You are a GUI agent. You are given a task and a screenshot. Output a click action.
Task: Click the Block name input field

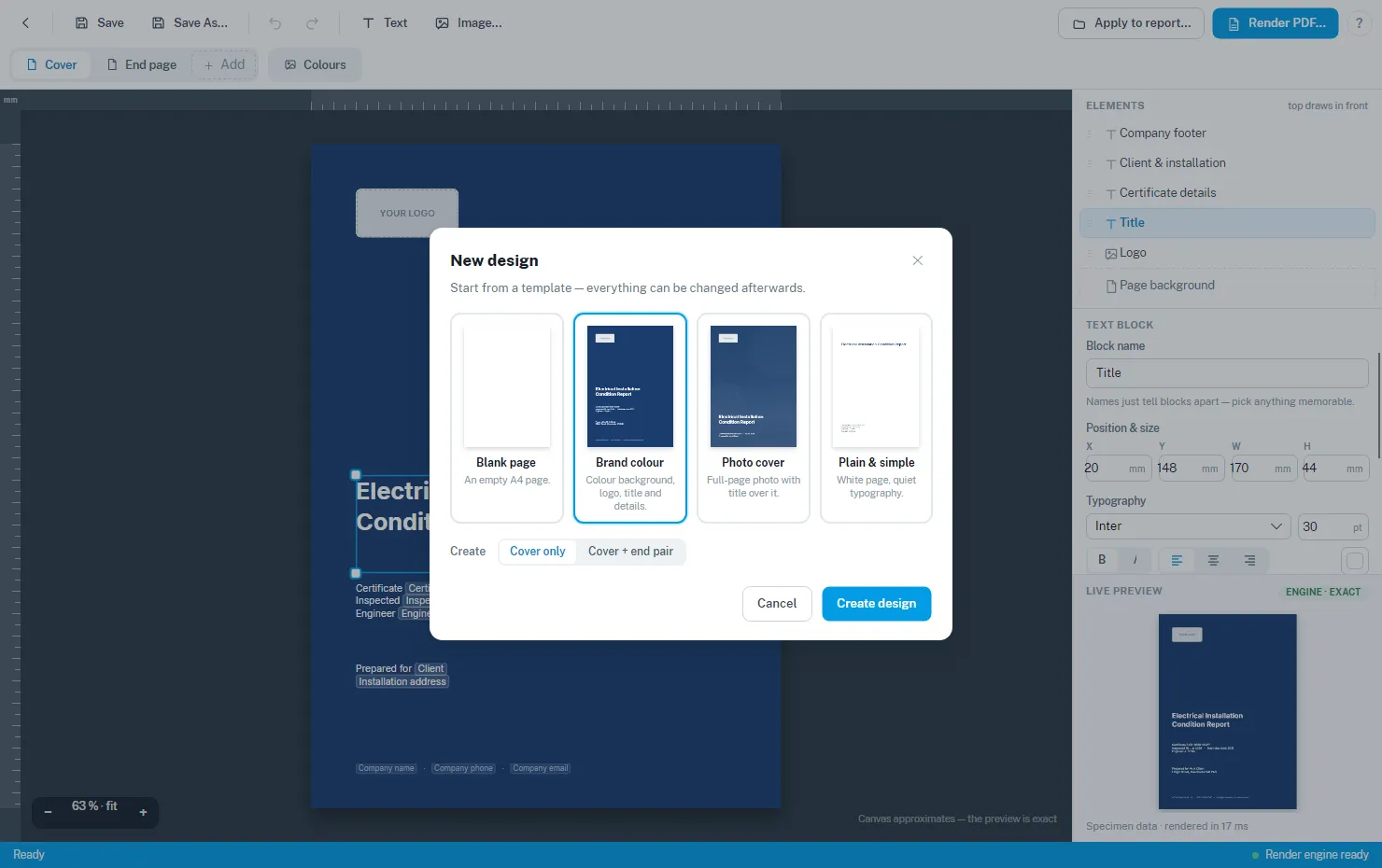point(1227,373)
